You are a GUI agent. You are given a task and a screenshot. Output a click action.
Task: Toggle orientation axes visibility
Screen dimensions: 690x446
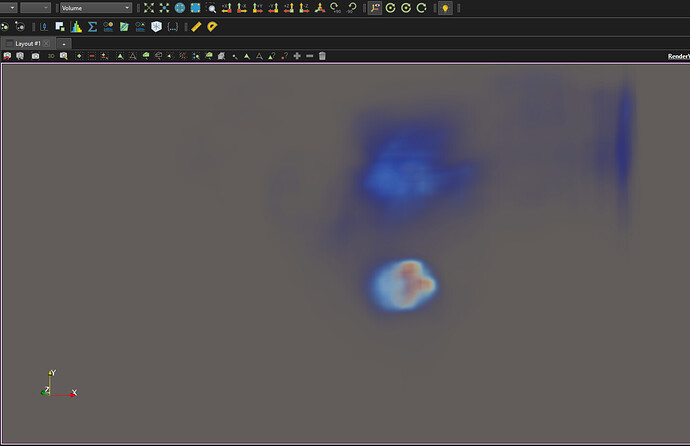375,8
